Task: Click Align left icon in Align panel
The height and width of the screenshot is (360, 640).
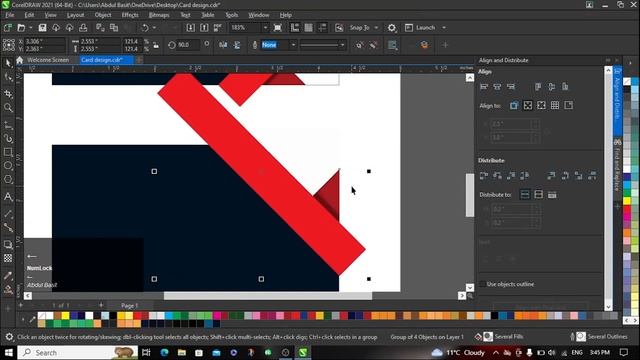Action: click(484, 87)
